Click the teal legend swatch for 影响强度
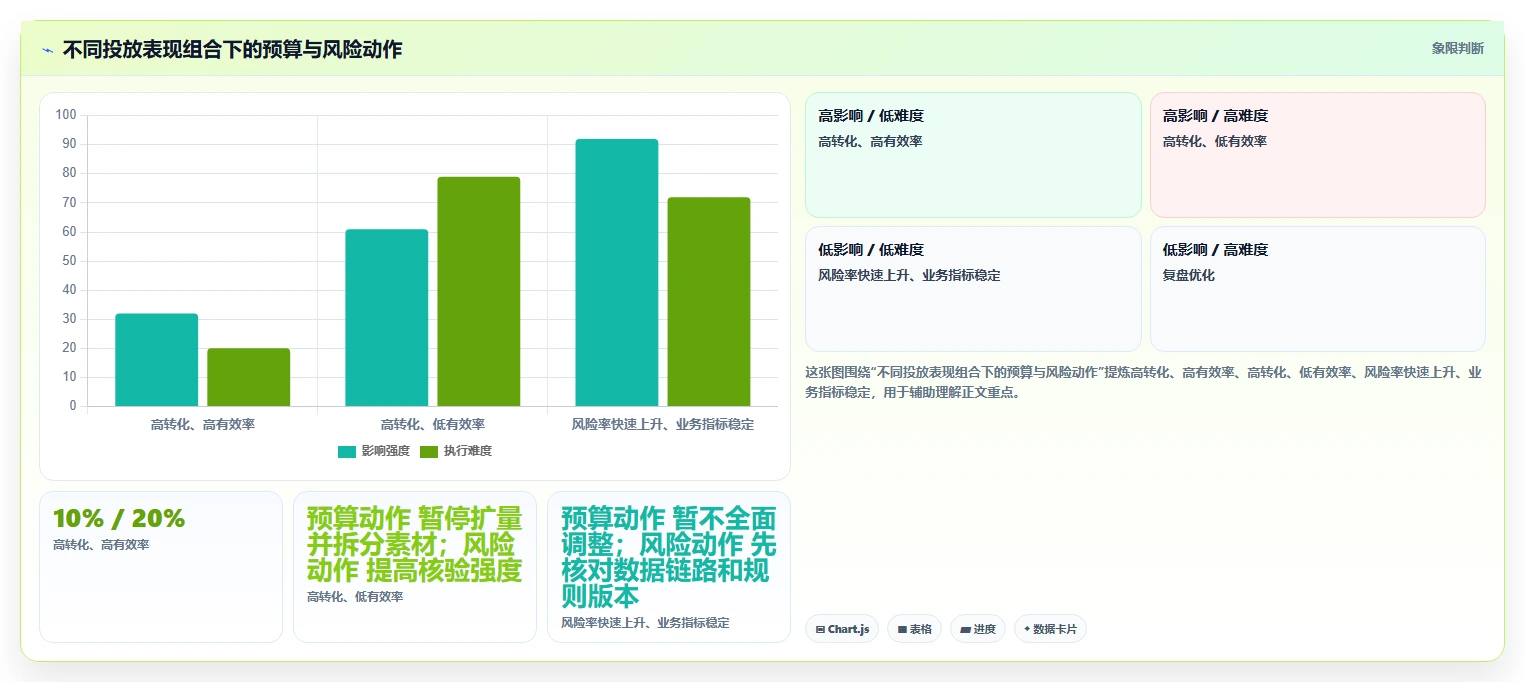Image resolution: width=1525 pixels, height=682 pixels. [347, 452]
